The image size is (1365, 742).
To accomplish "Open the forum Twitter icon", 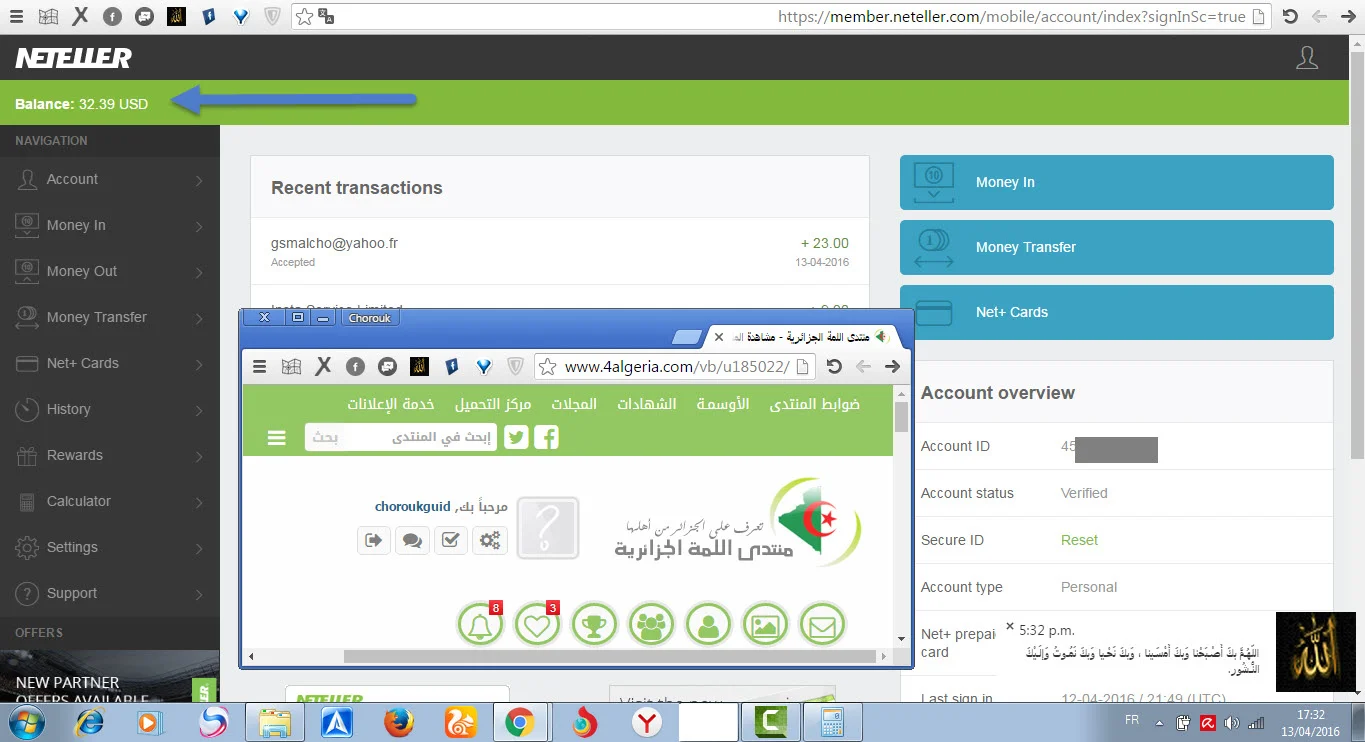I will pos(516,438).
